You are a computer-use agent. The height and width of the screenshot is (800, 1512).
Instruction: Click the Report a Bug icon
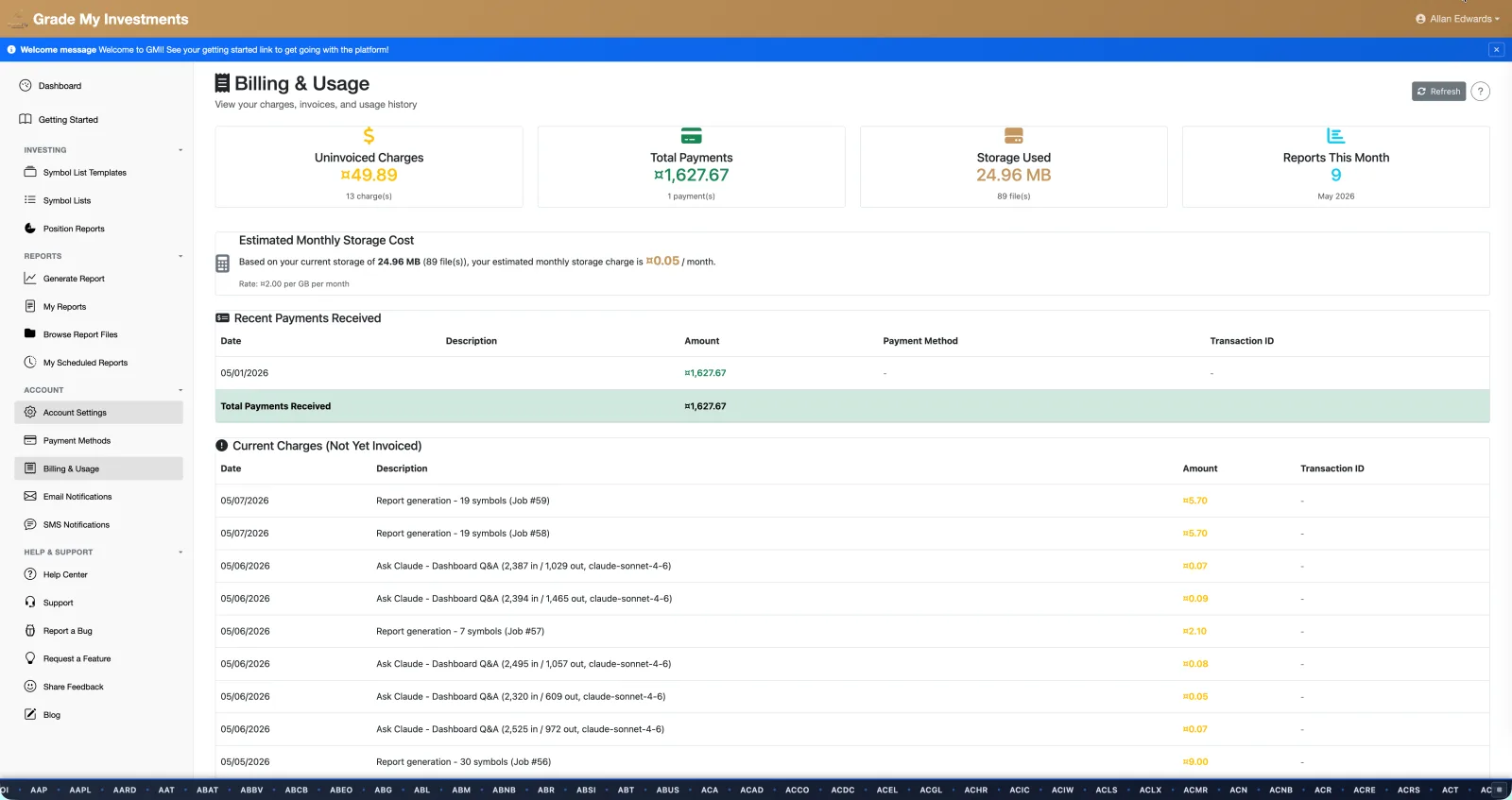[x=30, y=630]
